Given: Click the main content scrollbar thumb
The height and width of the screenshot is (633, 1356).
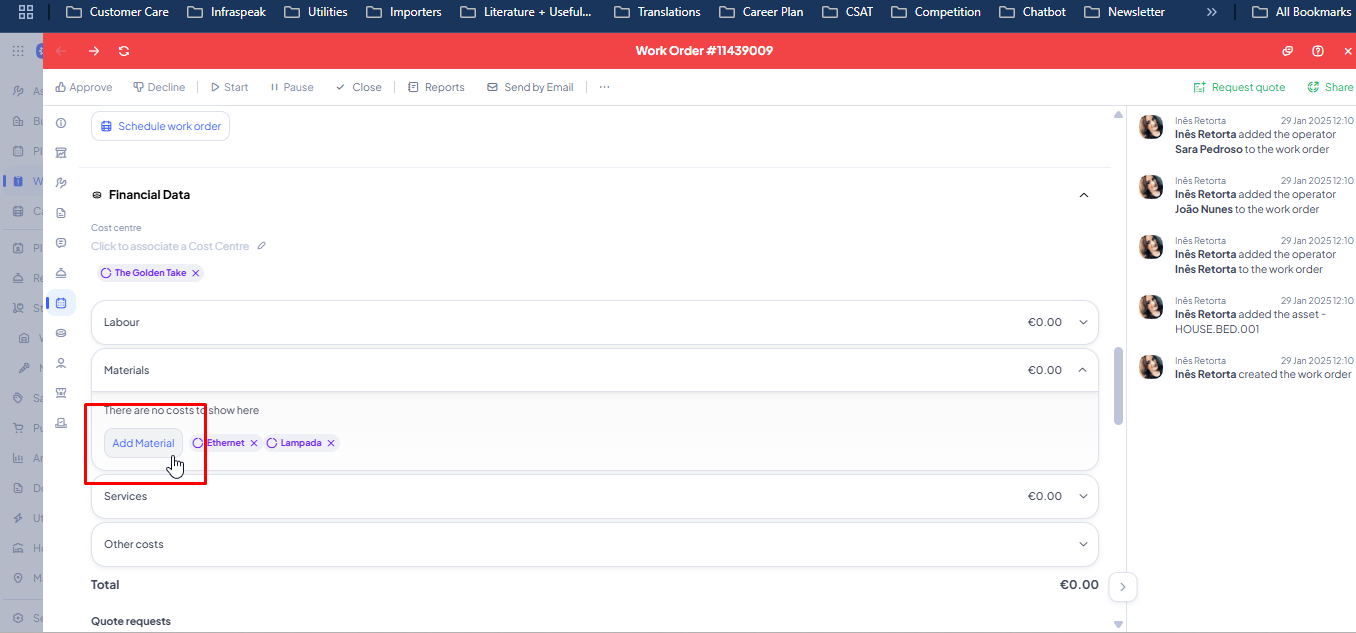Looking at the screenshot, I should click(1118, 386).
